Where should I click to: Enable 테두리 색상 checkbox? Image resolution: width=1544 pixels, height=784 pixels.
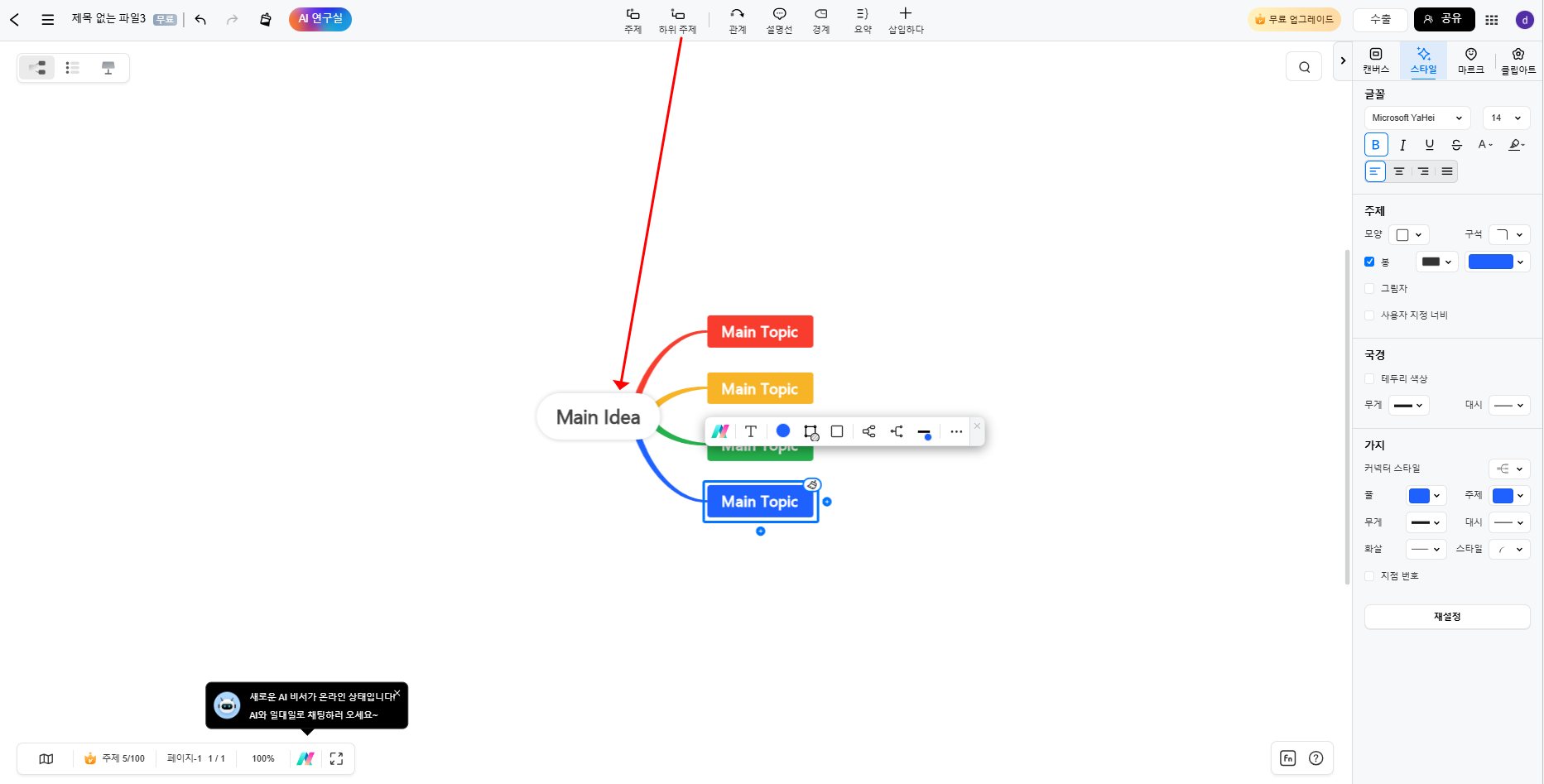tap(1369, 378)
